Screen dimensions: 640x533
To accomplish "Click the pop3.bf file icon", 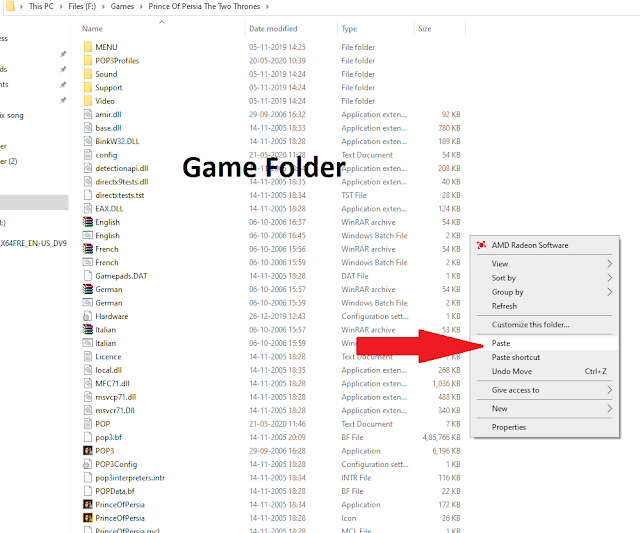I will tap(88, 437).
